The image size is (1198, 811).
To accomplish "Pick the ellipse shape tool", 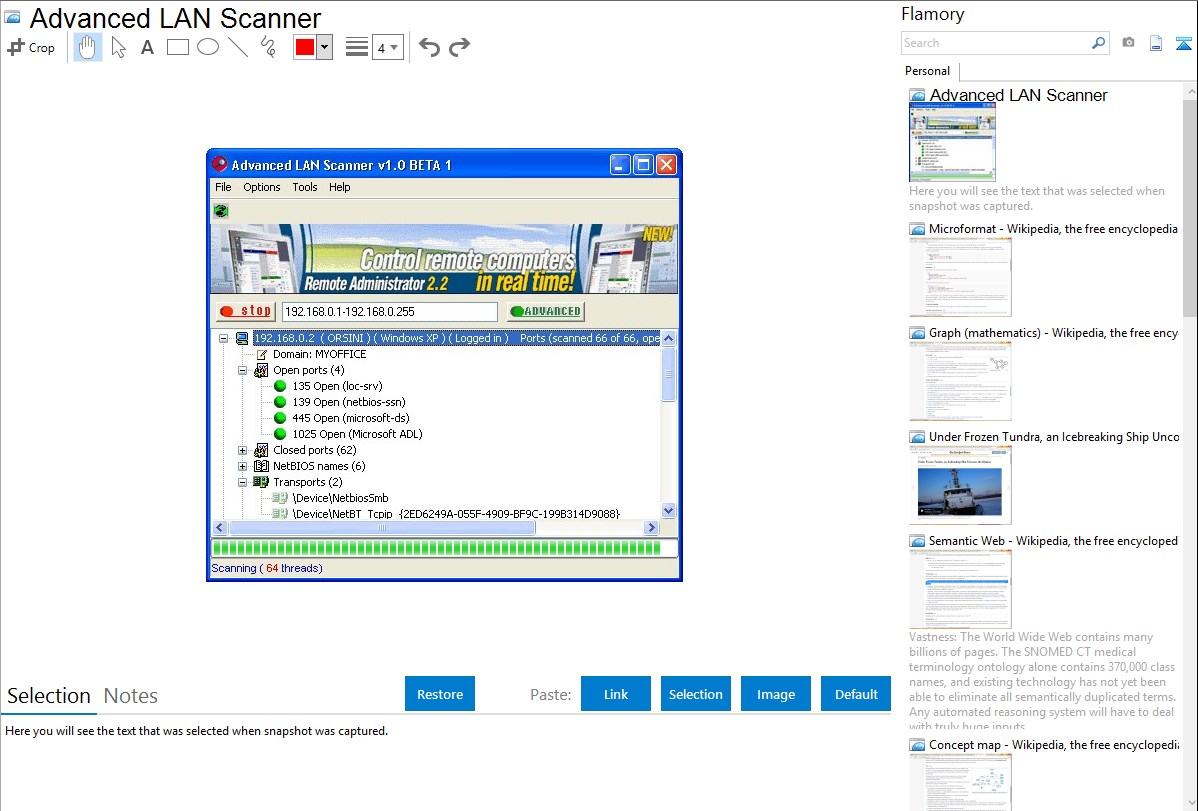I will coord(208,47).
